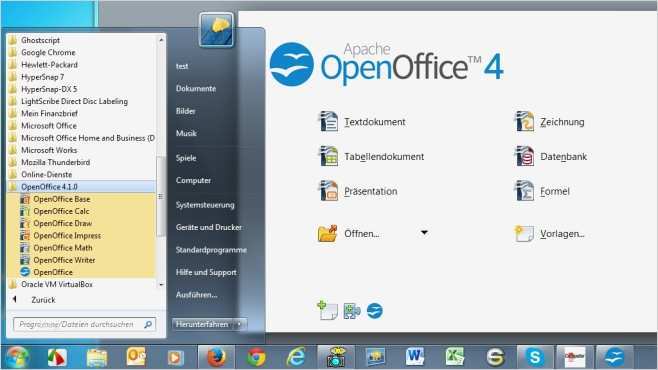
Task: Collapse the OpenOffice 4.1.0 folder
Action: 81,187
